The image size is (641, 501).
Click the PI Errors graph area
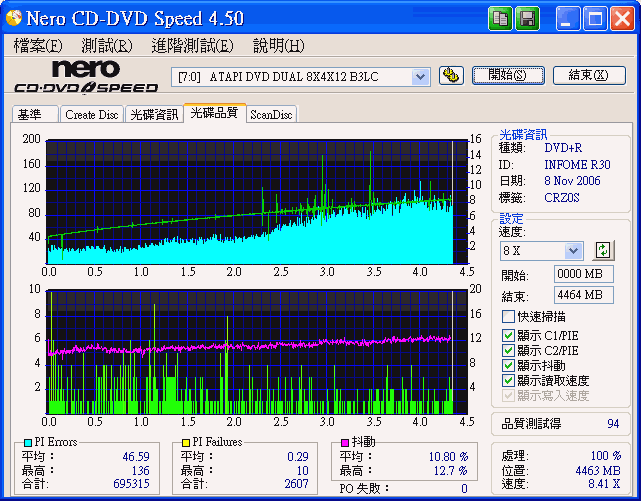click(x=257, y=202)
